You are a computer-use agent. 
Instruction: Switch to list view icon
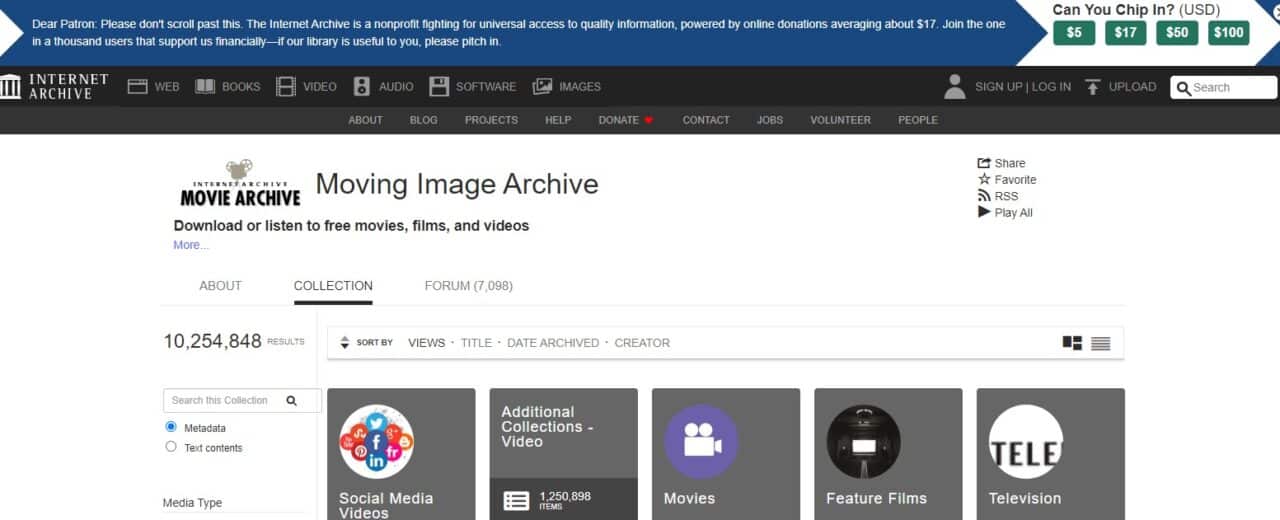[x=1101, y=343]
